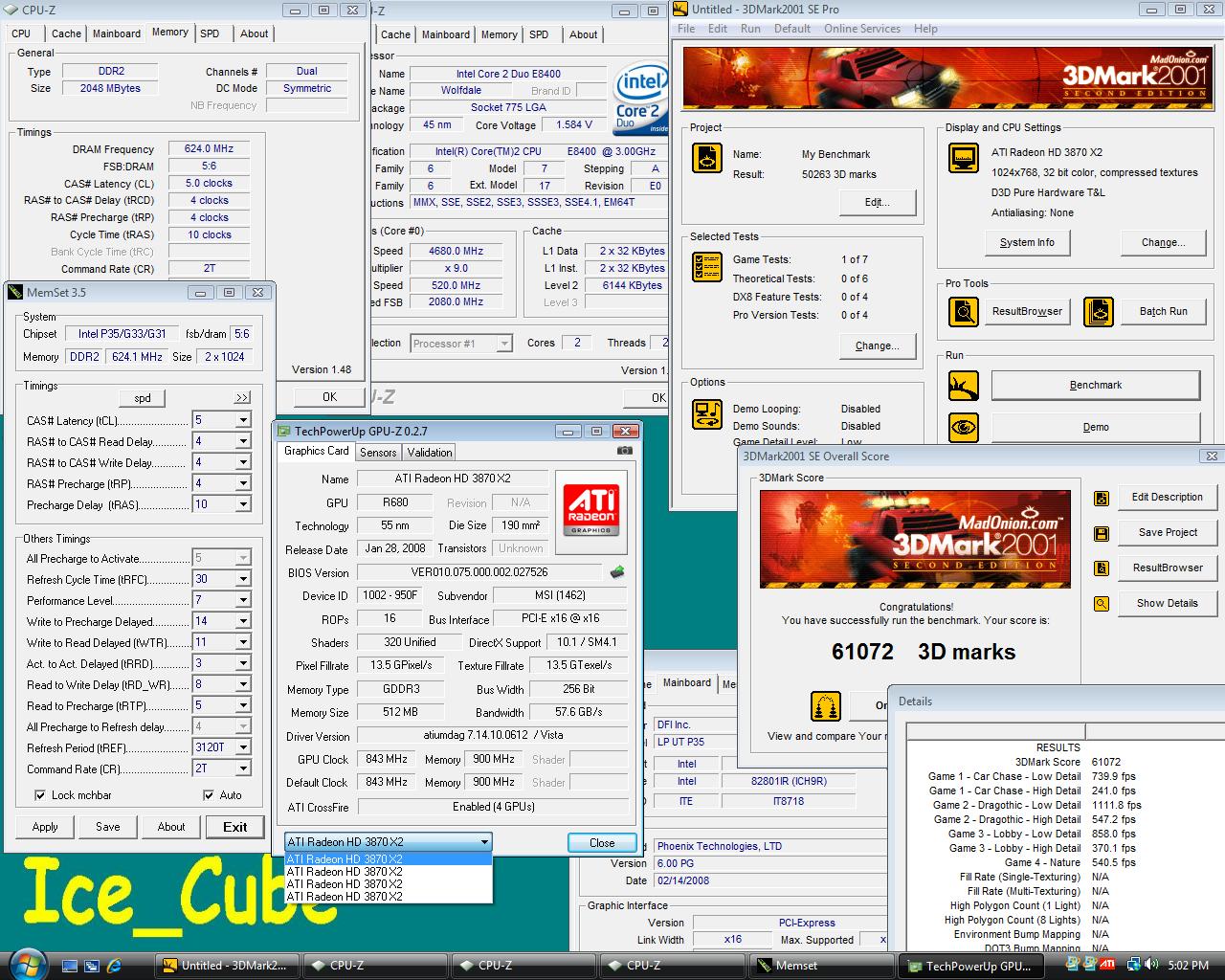Click the Show Desktop quick launch icon
The image size is (1225, 980).
tap(70, 966)
